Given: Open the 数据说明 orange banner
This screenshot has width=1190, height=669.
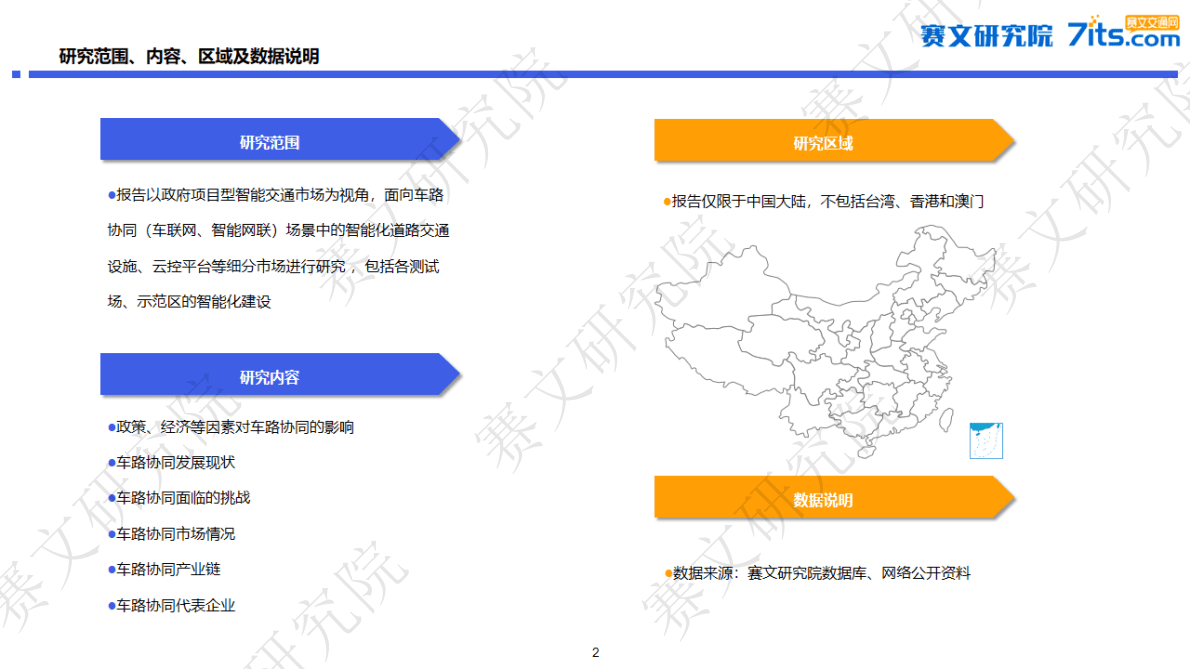Looking at the screenshot, I should tap(830, 497).
